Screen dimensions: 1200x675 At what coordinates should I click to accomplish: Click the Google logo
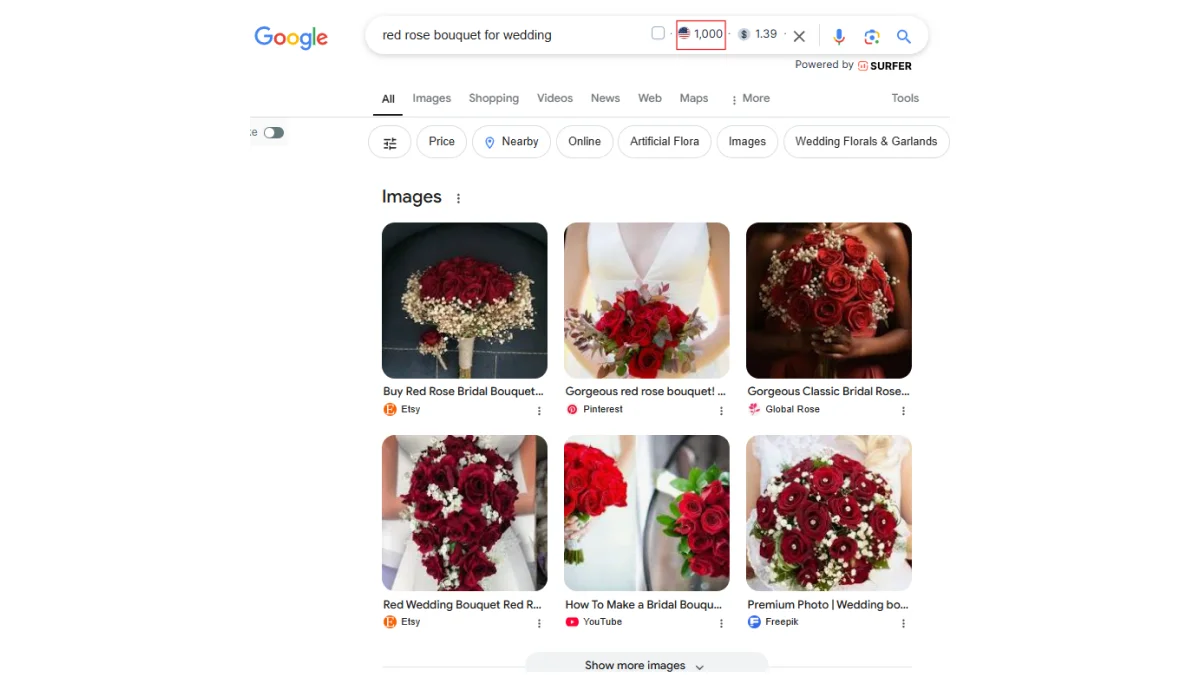tap(291, 37)
